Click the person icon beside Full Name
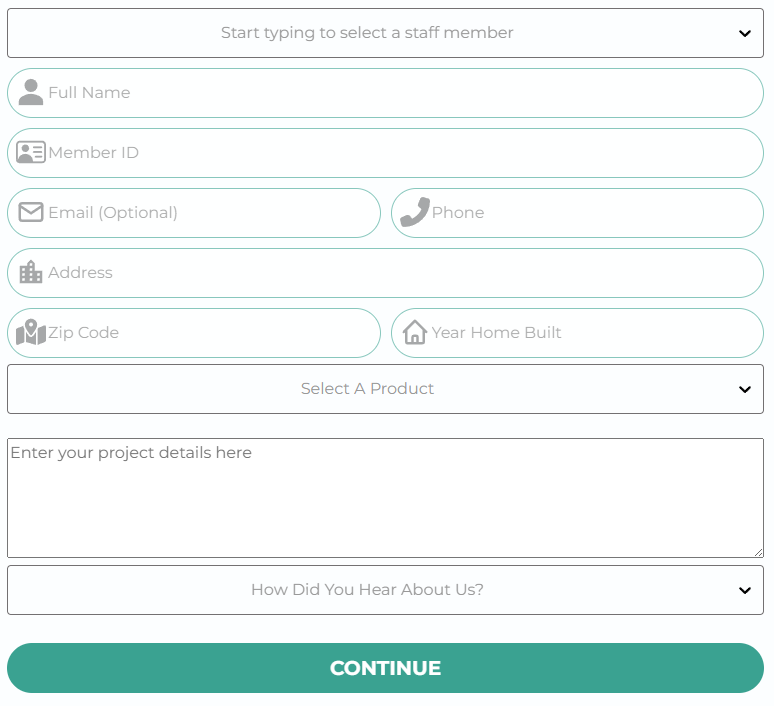Viewport: 774px width, 706px height. [x=31, y=92]
